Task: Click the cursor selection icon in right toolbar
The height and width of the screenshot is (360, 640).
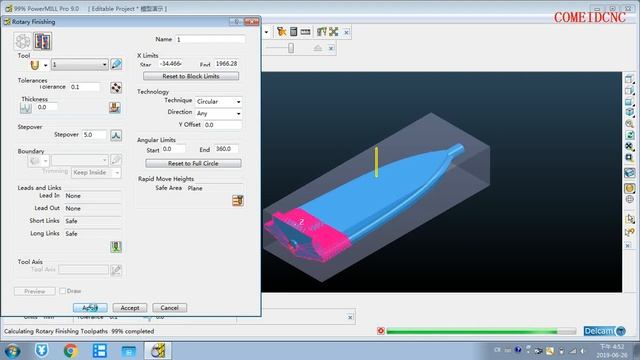Action: coord(629,219)
